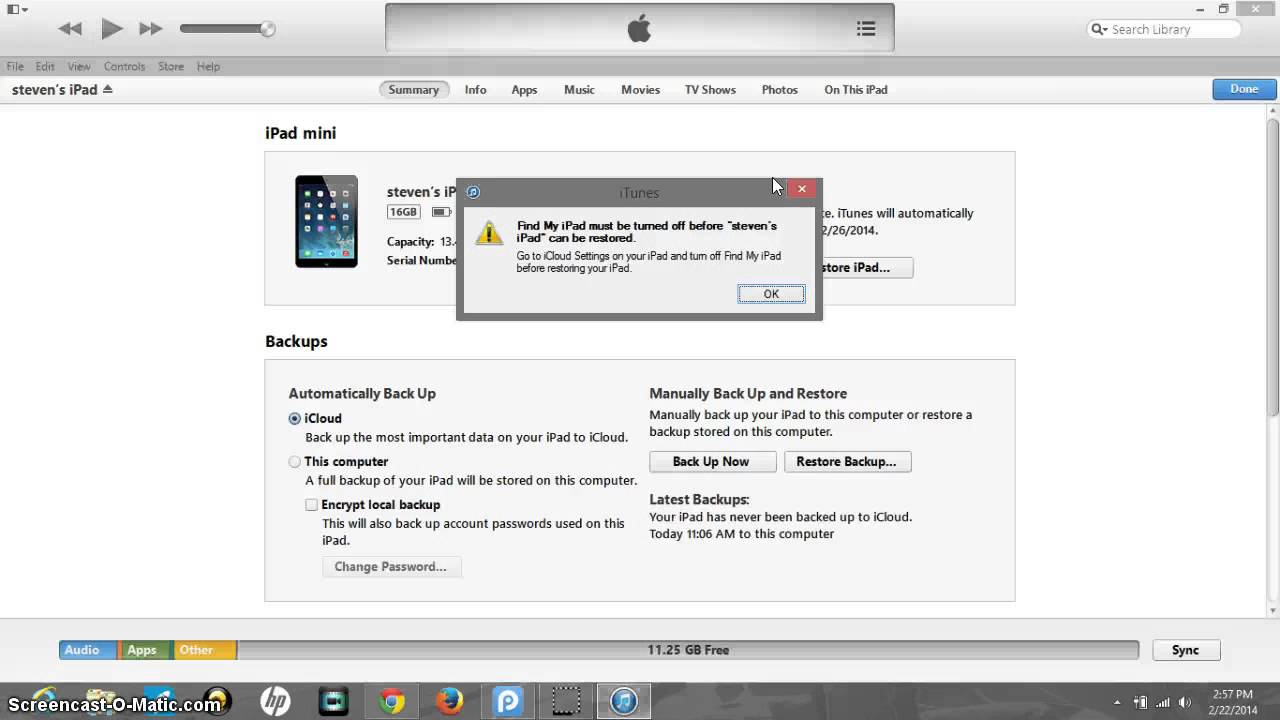
Task: Open the Store menu
Action: pos(171,66)
